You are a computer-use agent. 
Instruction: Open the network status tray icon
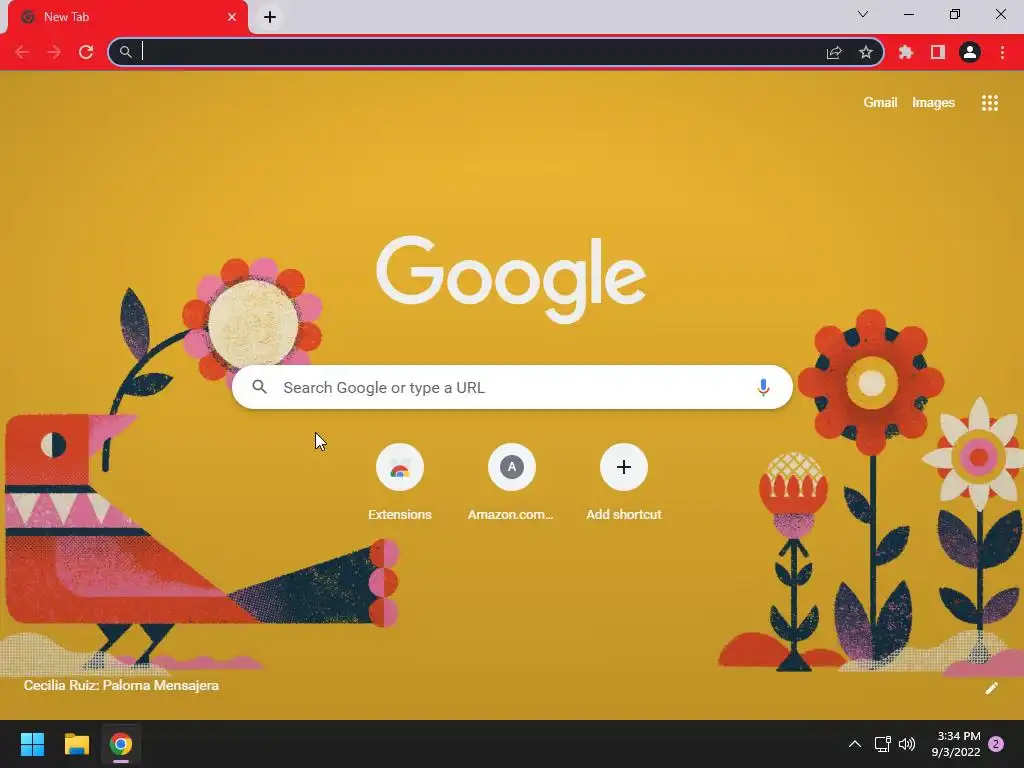point(882,744)
